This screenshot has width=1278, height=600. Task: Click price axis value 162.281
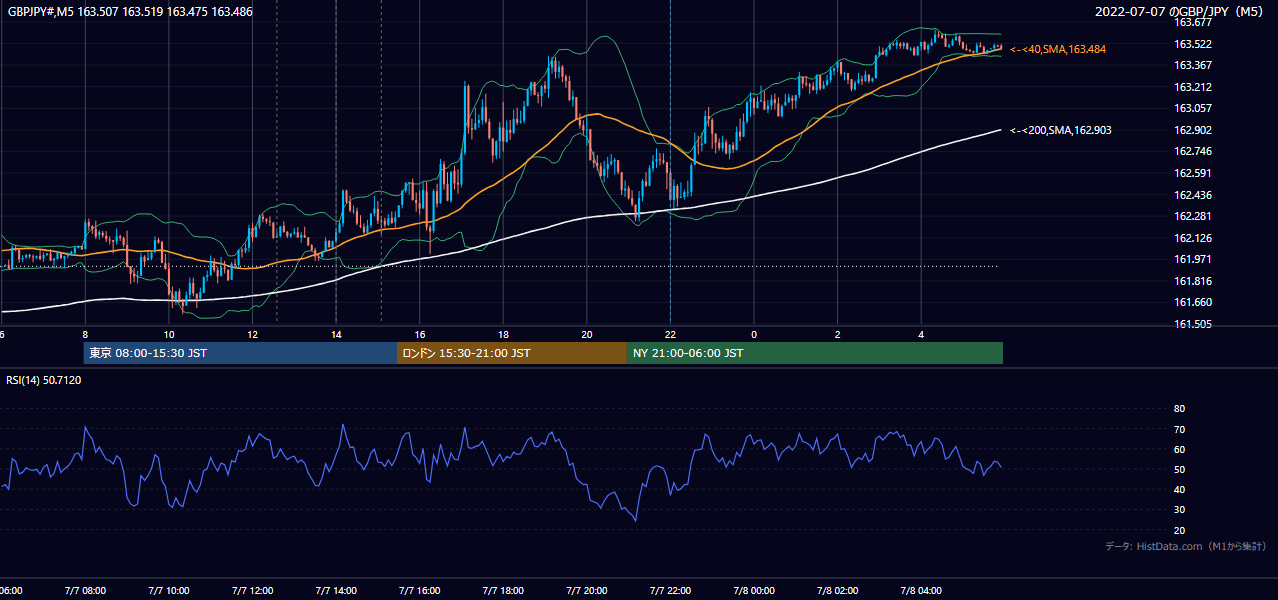(1192, 216)
